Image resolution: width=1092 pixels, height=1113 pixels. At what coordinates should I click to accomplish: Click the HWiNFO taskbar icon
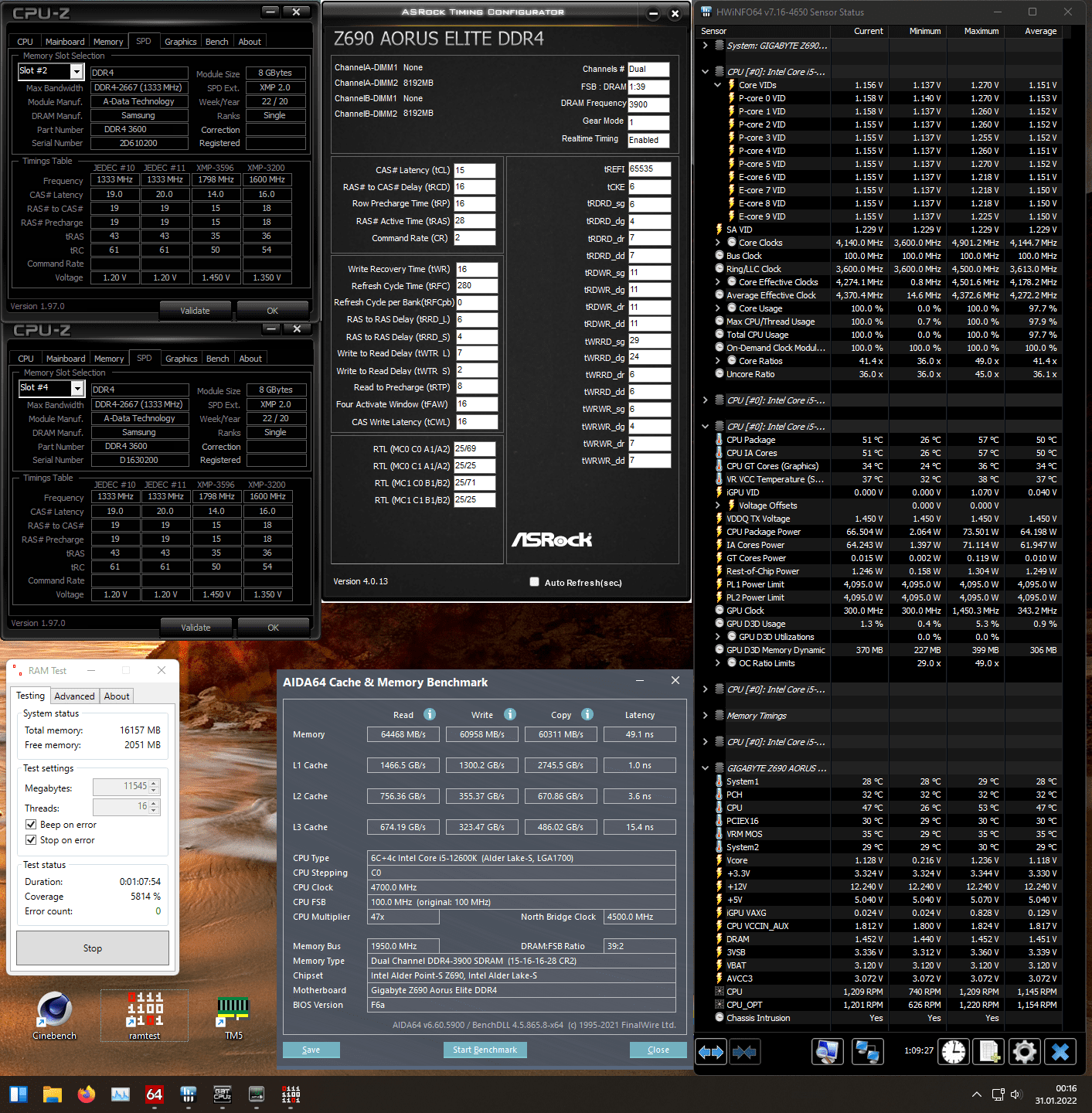coord(188,1094)
